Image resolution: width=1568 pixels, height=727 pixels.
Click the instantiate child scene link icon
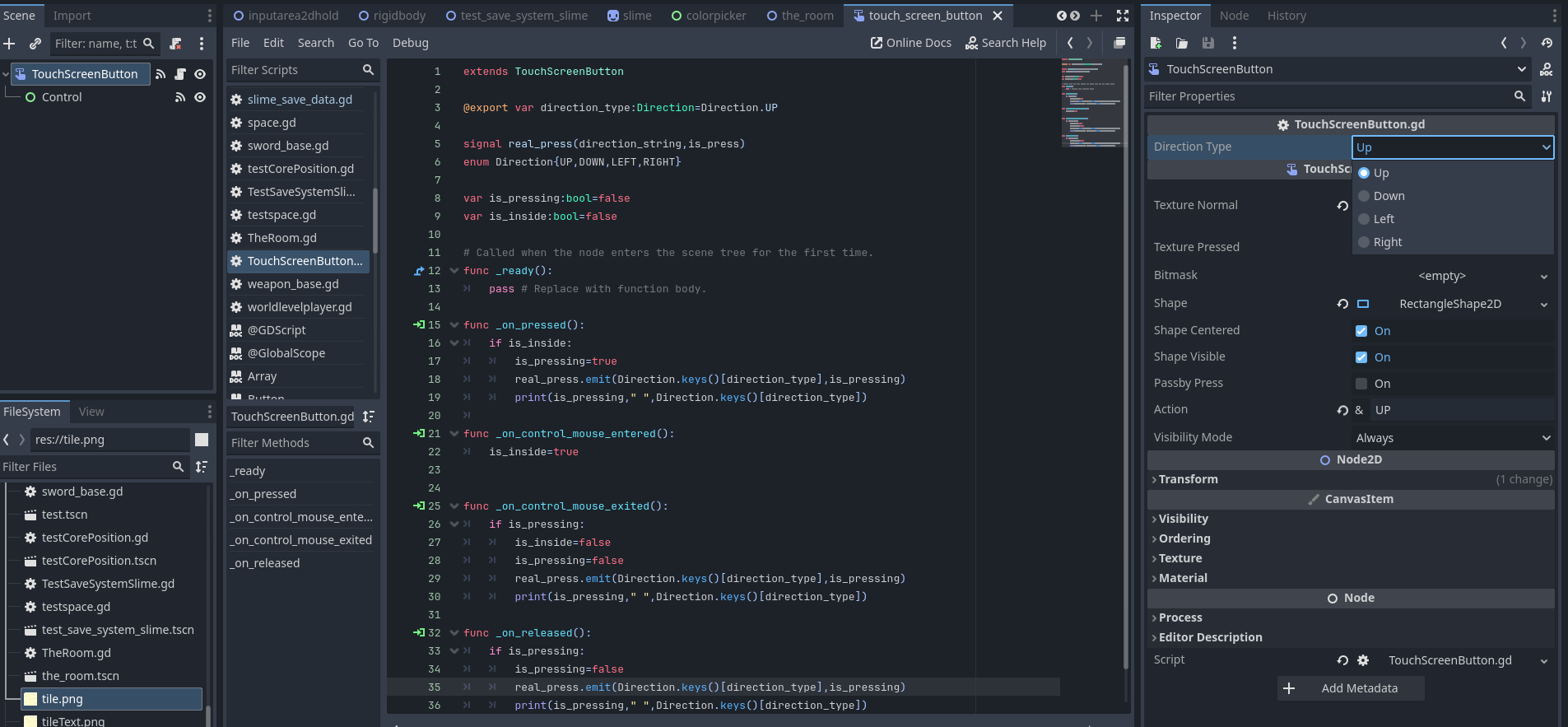click(x=35, y=44)
